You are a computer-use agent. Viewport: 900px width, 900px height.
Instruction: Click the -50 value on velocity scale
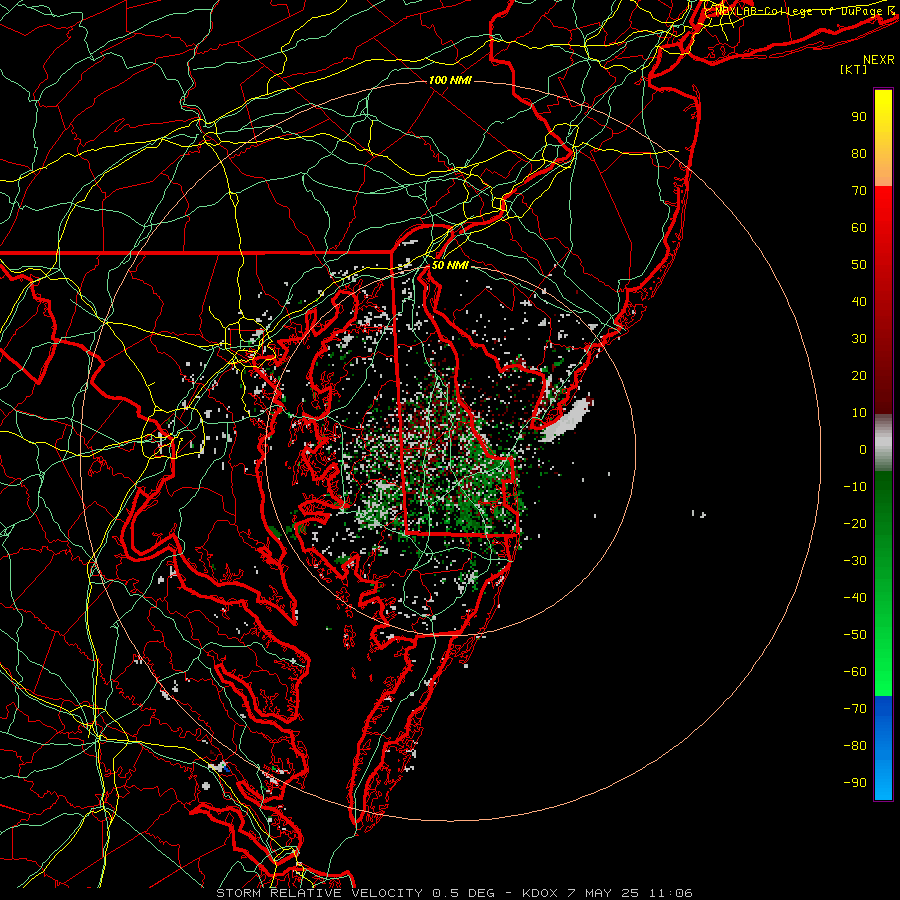click(x=855, y=635)
